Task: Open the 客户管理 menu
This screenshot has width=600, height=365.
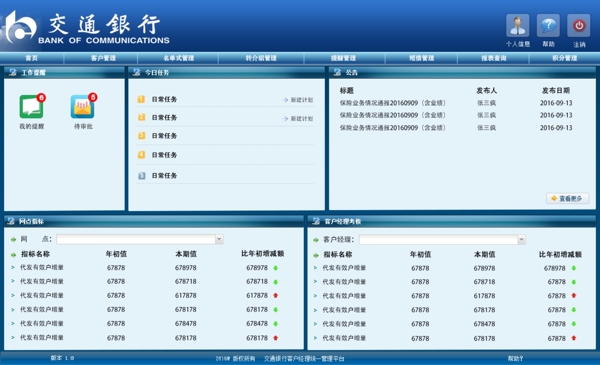Action: pos(103,58)
